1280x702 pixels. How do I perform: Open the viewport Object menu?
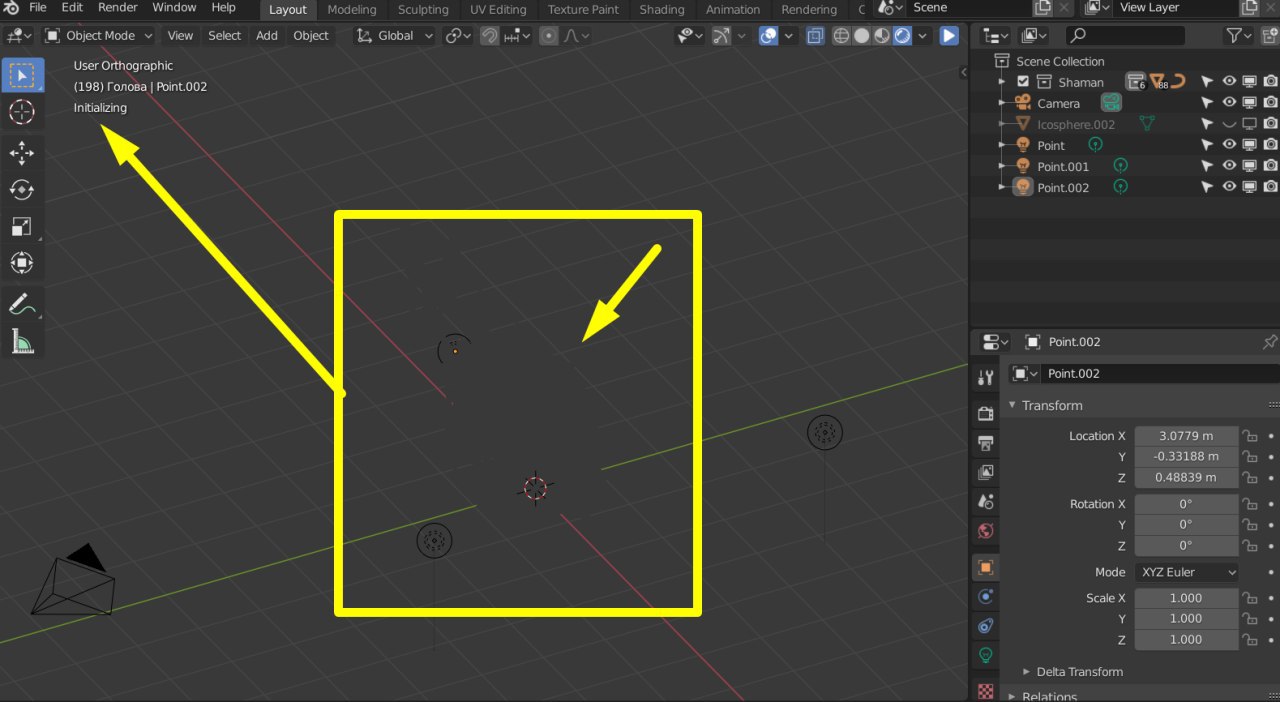coord(311,36)
